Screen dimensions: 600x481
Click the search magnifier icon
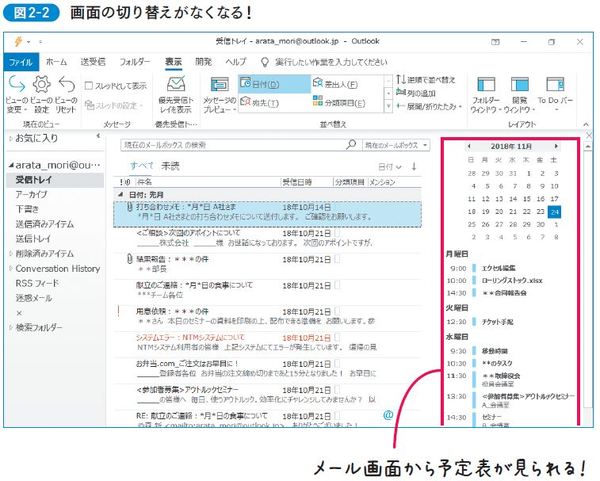point(351,144)
